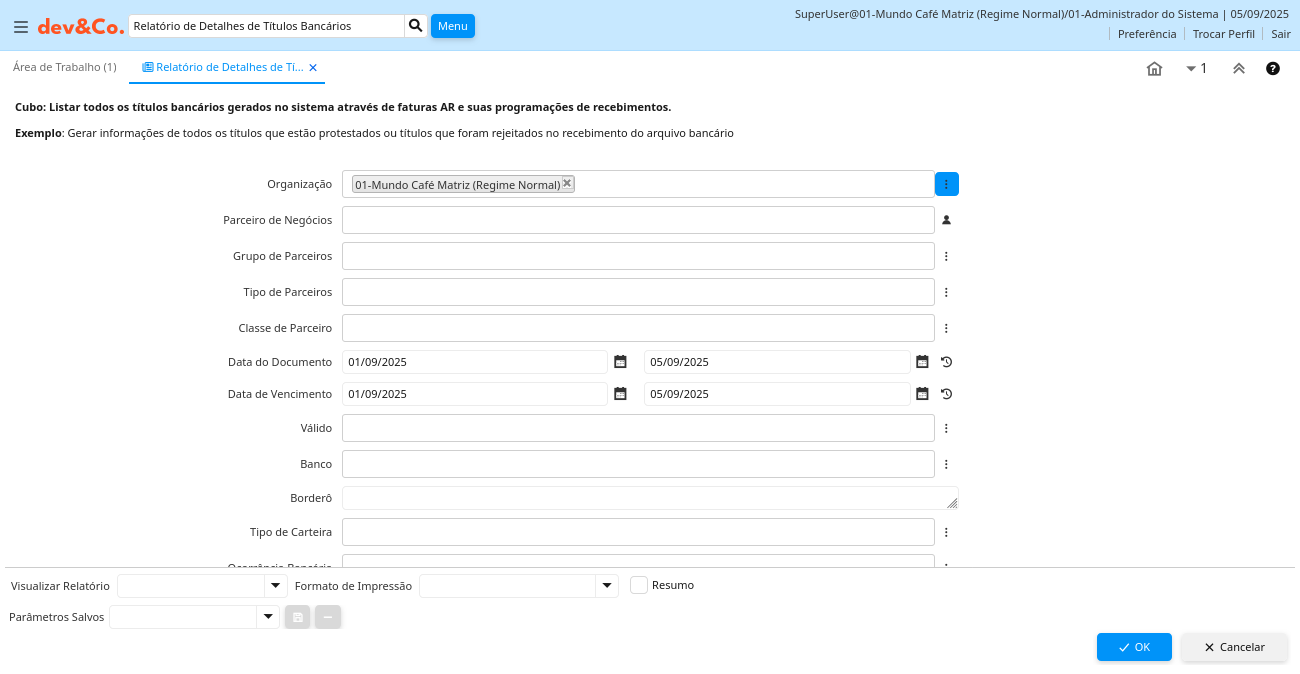Switch to Área de Trabalho tab
Image resolution: width=1300 pixels, height=674 pixels.
[65, 67]
